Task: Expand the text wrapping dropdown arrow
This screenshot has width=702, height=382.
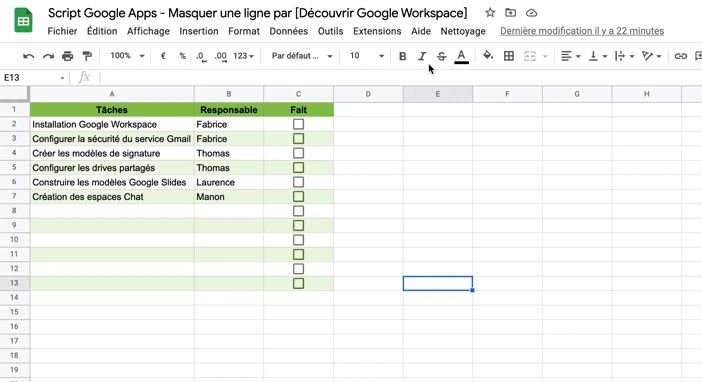Action: [x=632, y=56]
